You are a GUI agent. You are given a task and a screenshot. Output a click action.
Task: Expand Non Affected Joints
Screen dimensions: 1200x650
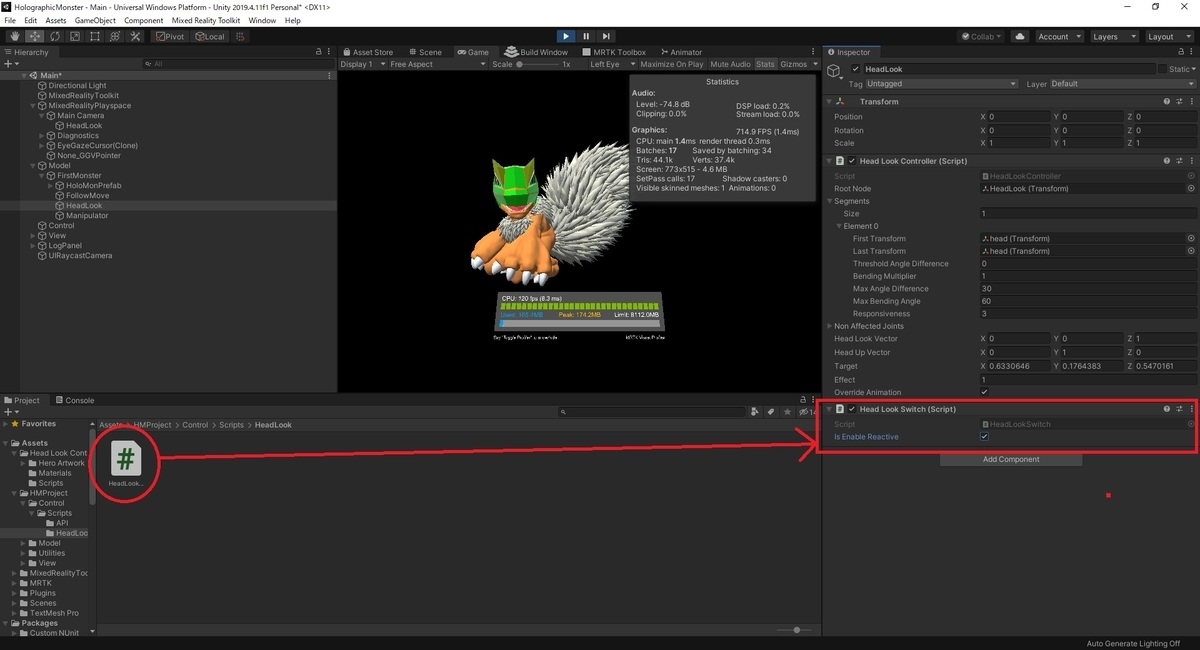point(830,326)
